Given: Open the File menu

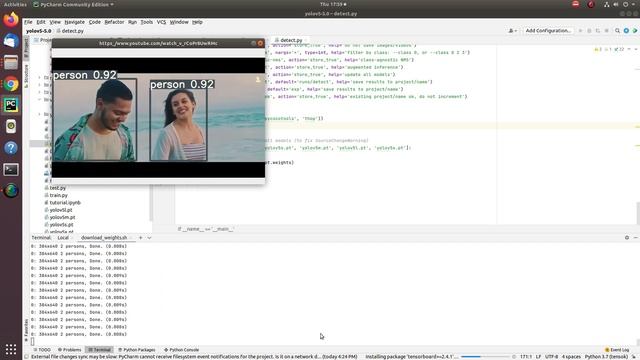Looking at the screenshot, I should (x=28, y=22).
